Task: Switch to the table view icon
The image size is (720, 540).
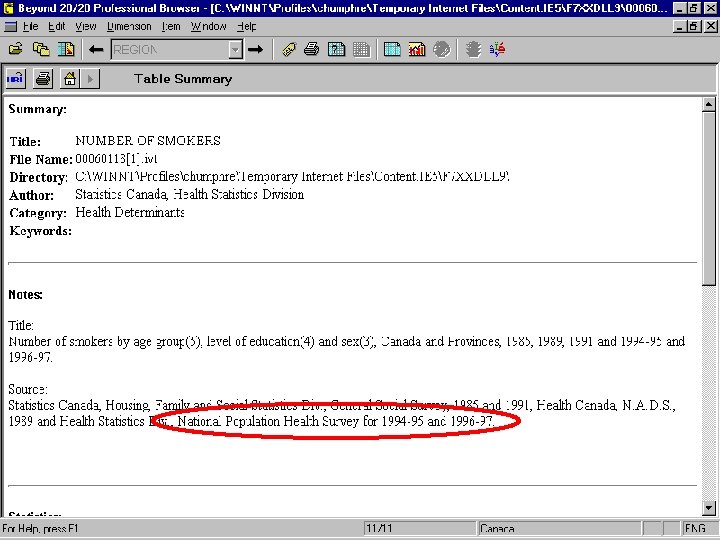Action: click(x=392, y=49)
